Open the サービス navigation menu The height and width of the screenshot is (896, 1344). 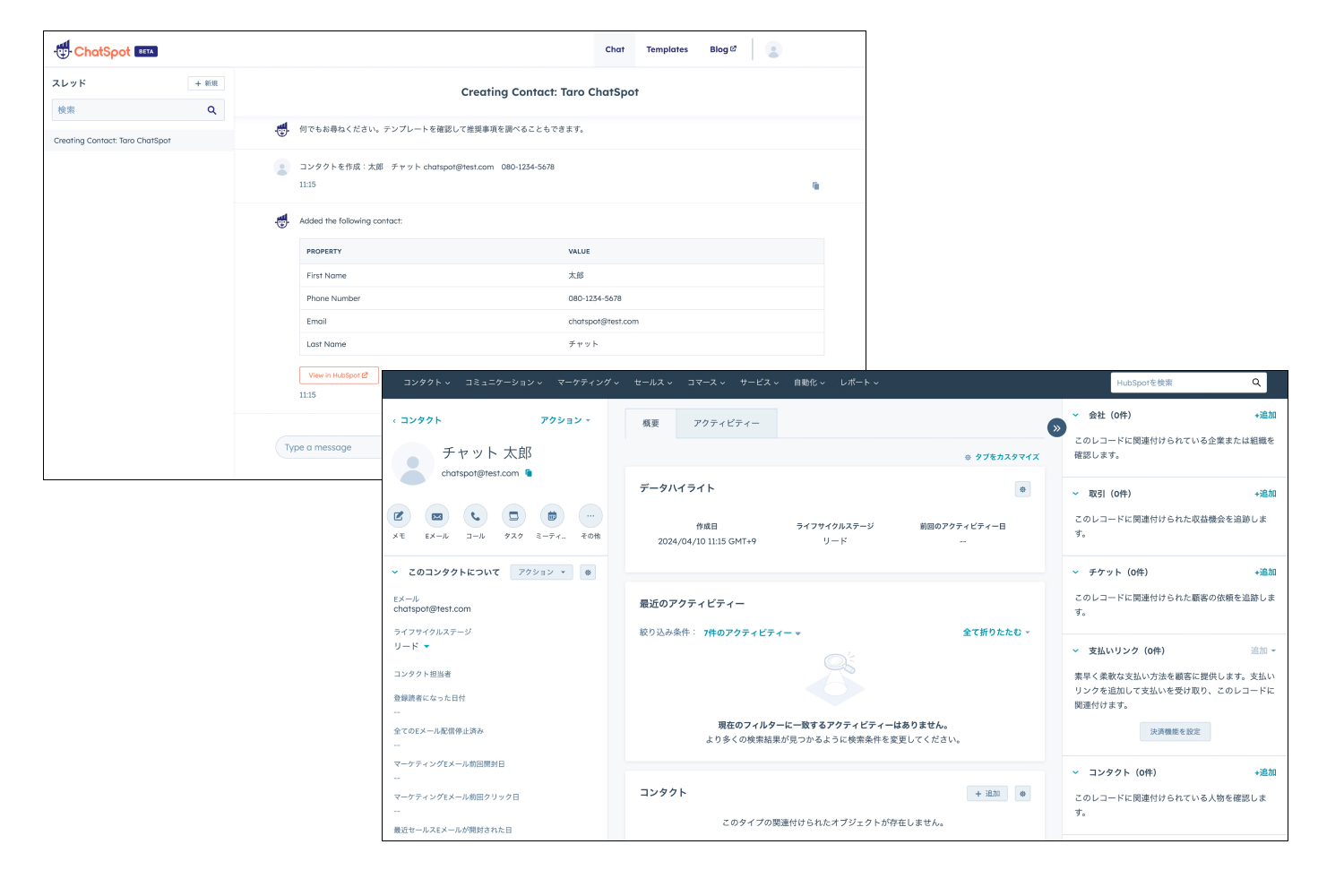(759, 383)
